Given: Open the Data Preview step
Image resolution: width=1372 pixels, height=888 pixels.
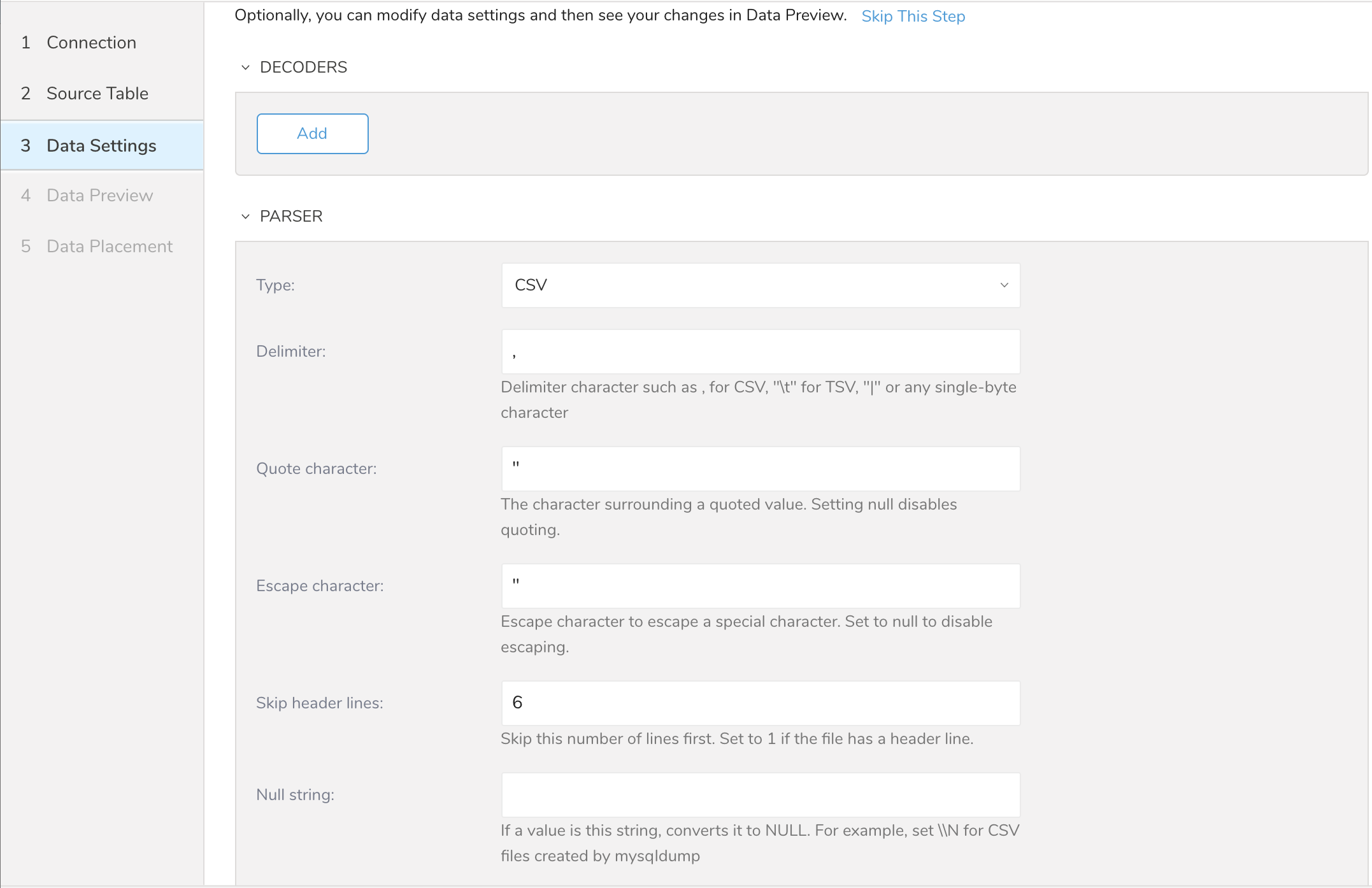Looking at the screenshot, I should [x=99, y=196].
